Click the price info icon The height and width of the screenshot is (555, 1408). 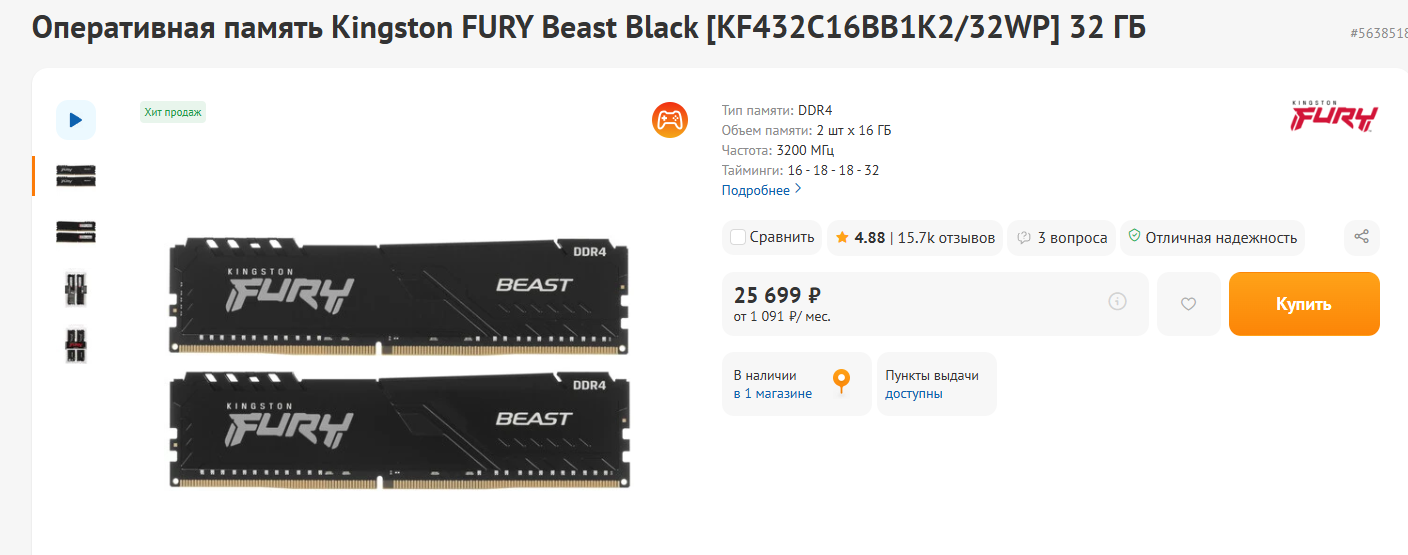[1118, 301]
